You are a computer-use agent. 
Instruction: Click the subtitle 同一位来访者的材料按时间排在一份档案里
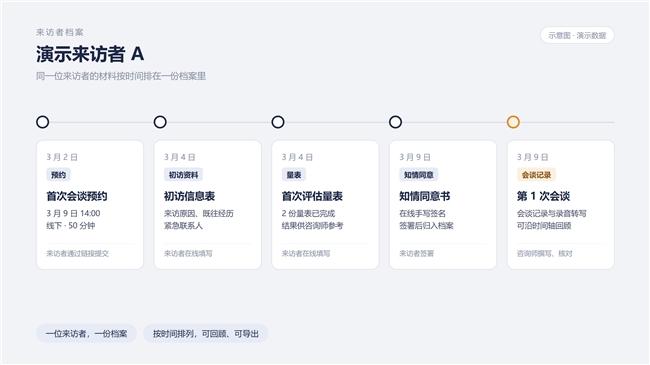121,76
